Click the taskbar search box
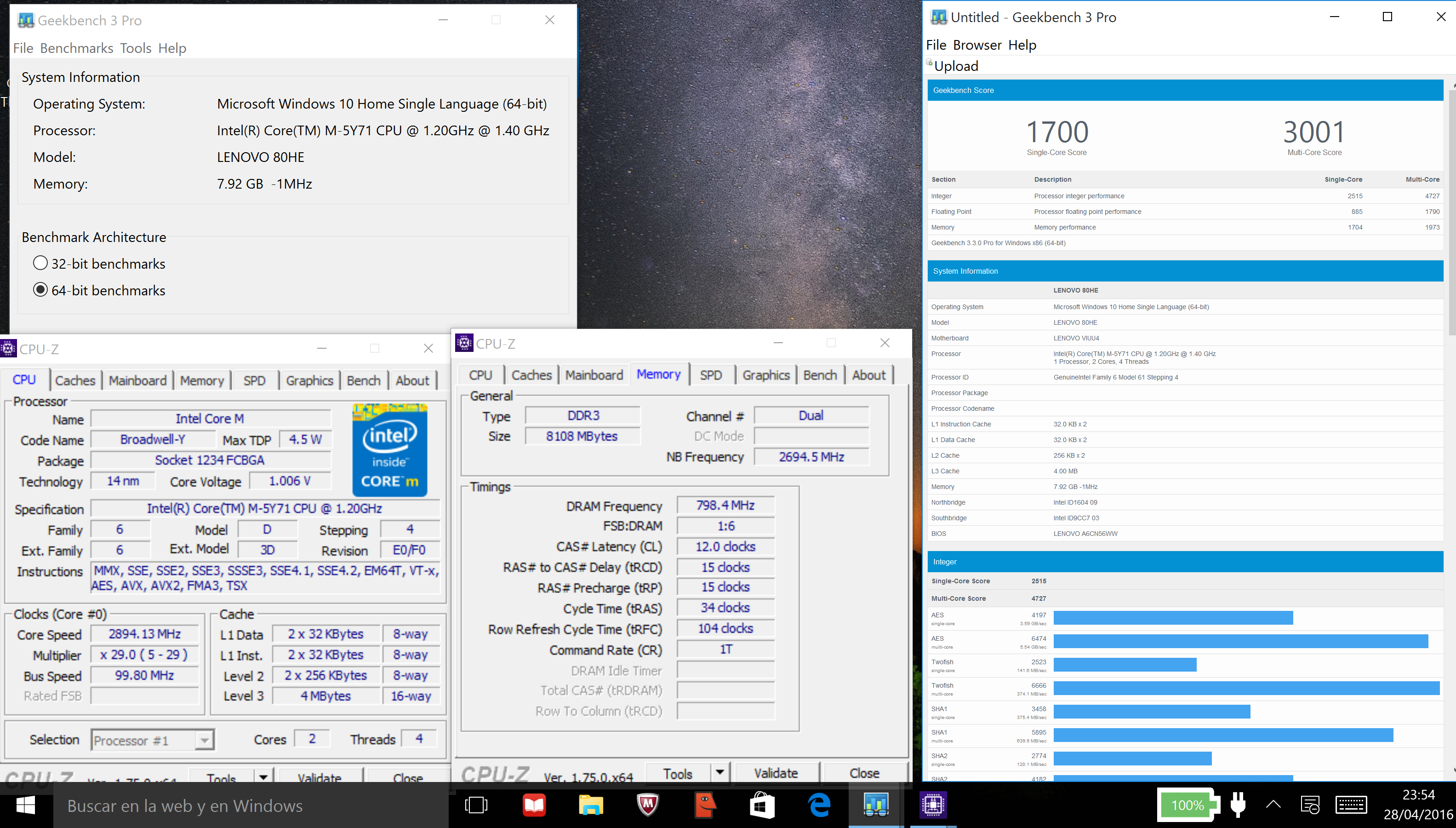This screenshot has width=1456, height=828. coord(251,805)
